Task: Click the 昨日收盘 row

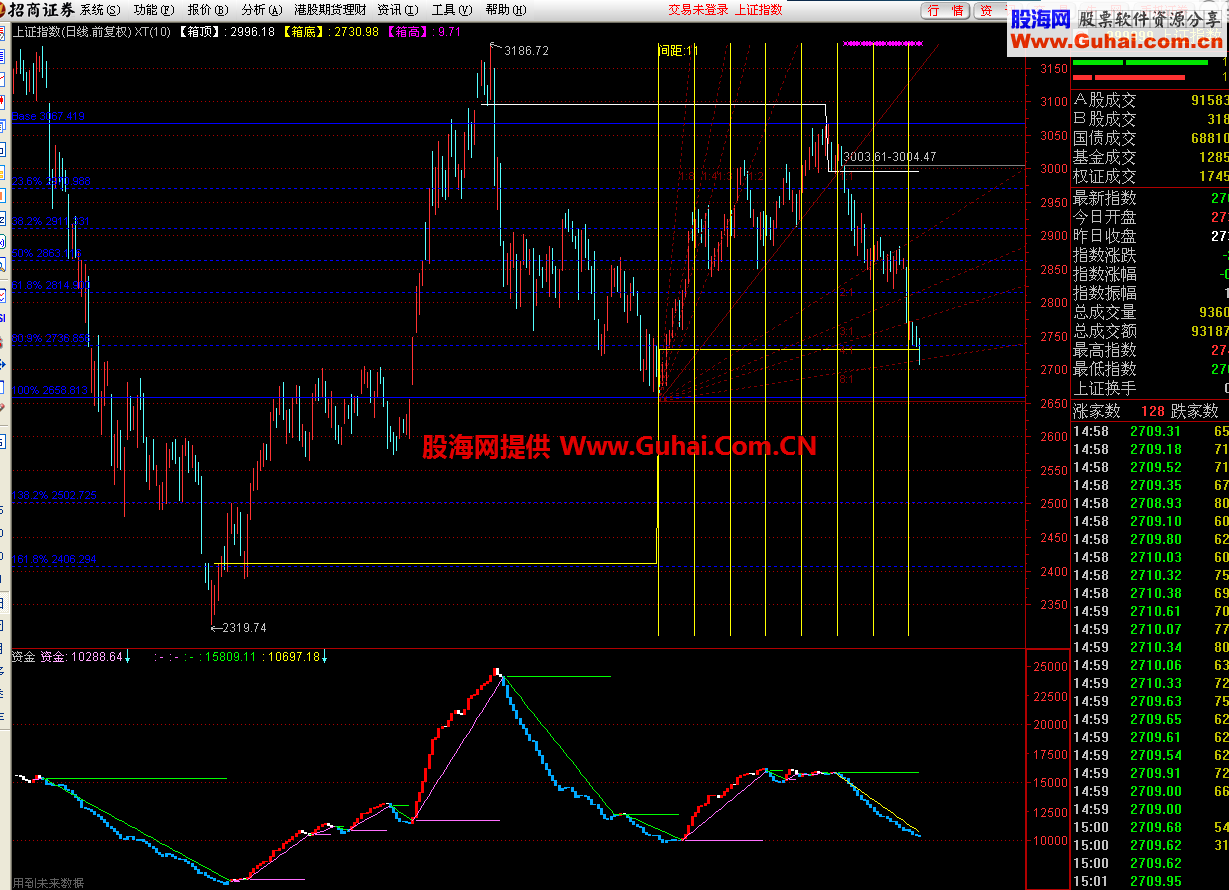Action: point(1150,236)
